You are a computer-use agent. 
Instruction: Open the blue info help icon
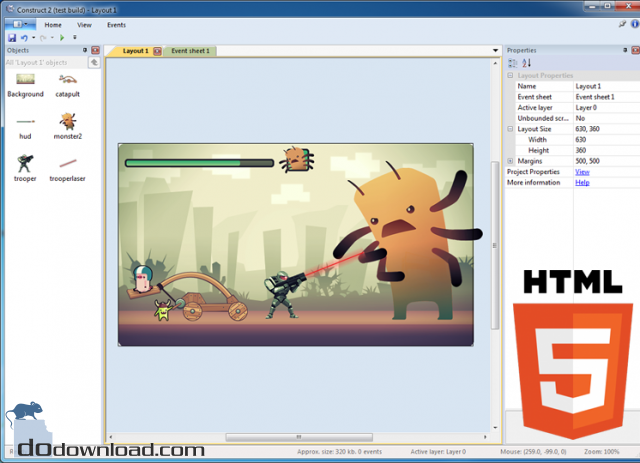[635, 24]
